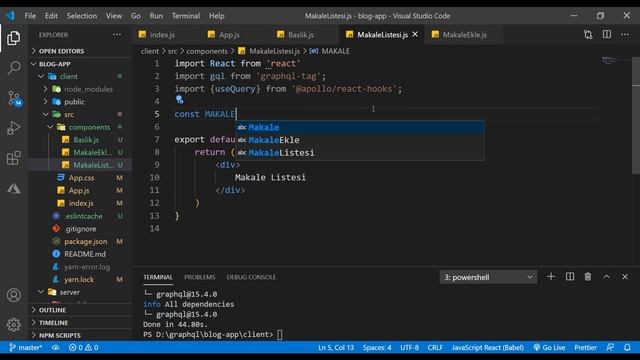Split the editor to the right

click(607, 35)
